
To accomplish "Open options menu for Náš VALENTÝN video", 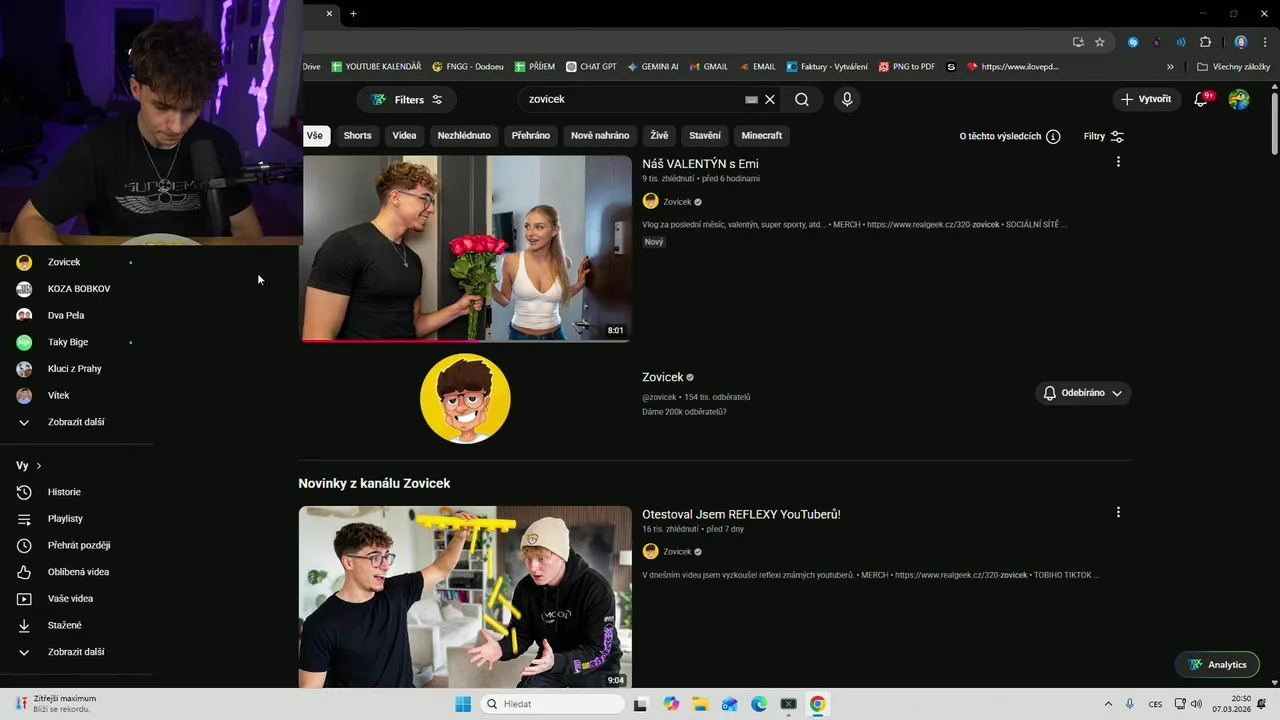I will pyautogui.click(x=1118, y=162).
